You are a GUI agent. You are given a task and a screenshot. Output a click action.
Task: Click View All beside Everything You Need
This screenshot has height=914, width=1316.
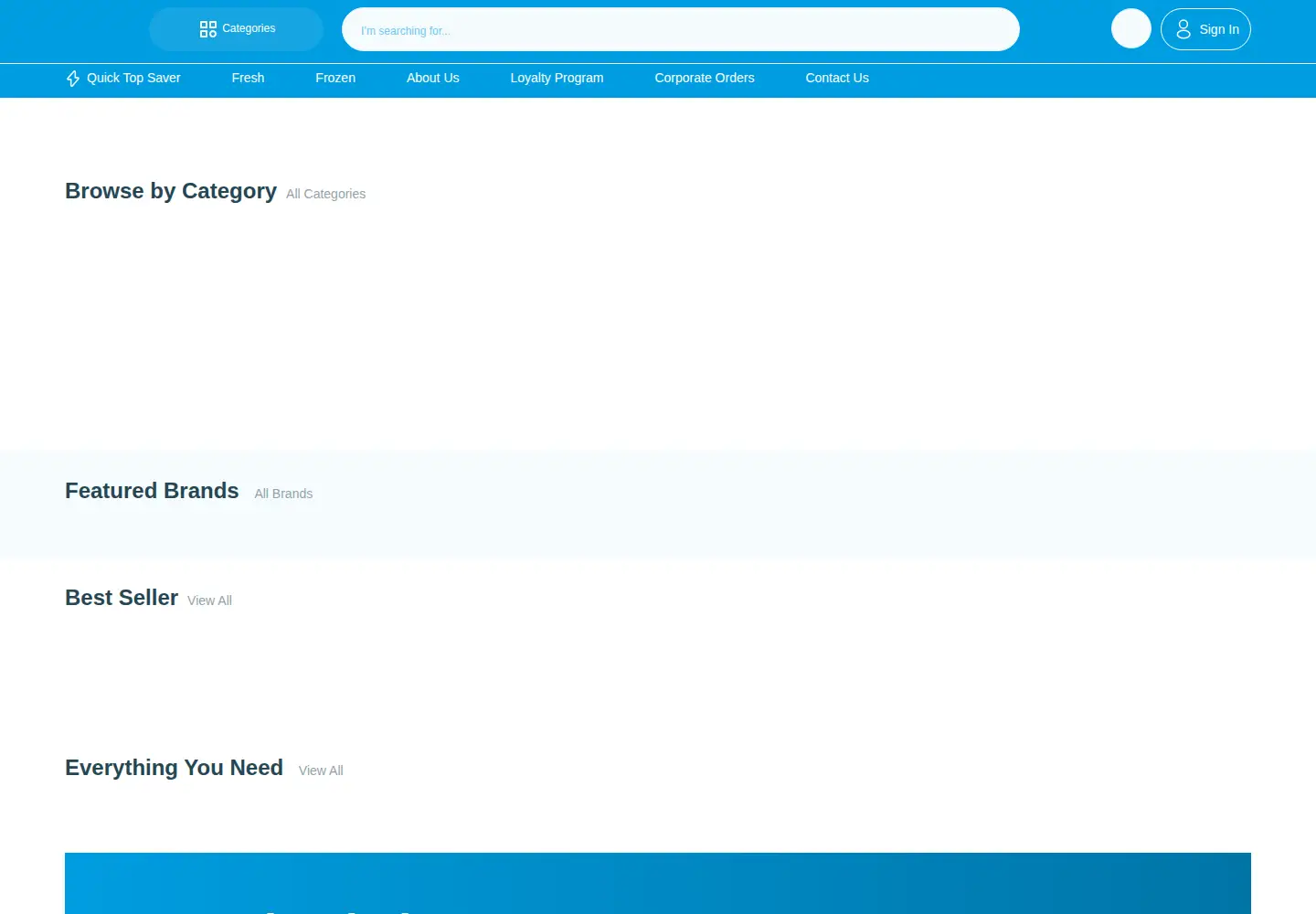(x=321, y=771)
